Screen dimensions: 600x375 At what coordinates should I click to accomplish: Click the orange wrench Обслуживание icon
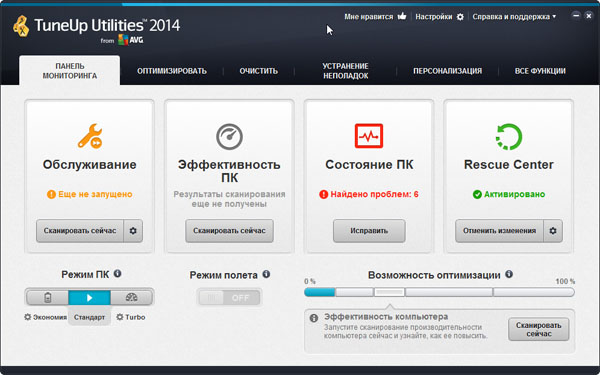pyautogui.click(x=90, y=136)
